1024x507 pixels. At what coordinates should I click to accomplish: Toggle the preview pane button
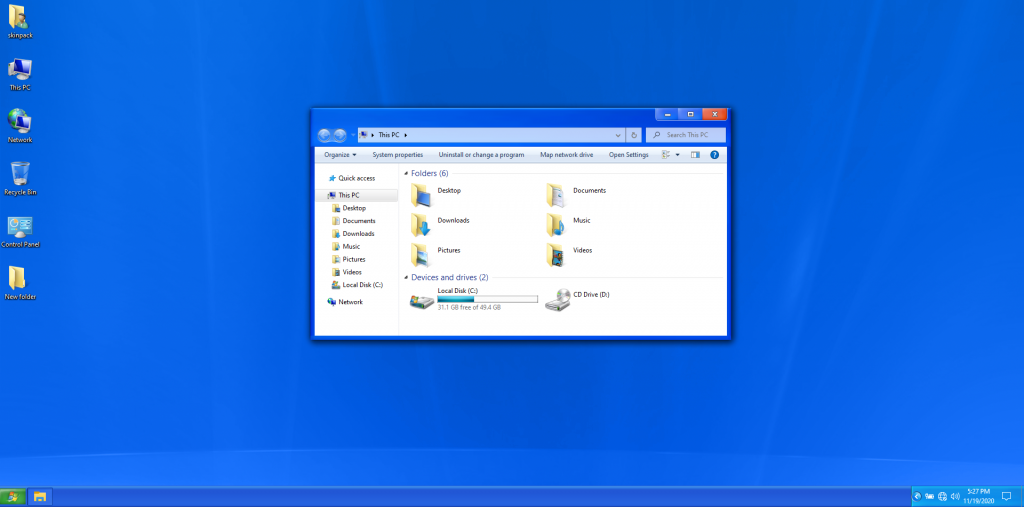pos(696,155)
